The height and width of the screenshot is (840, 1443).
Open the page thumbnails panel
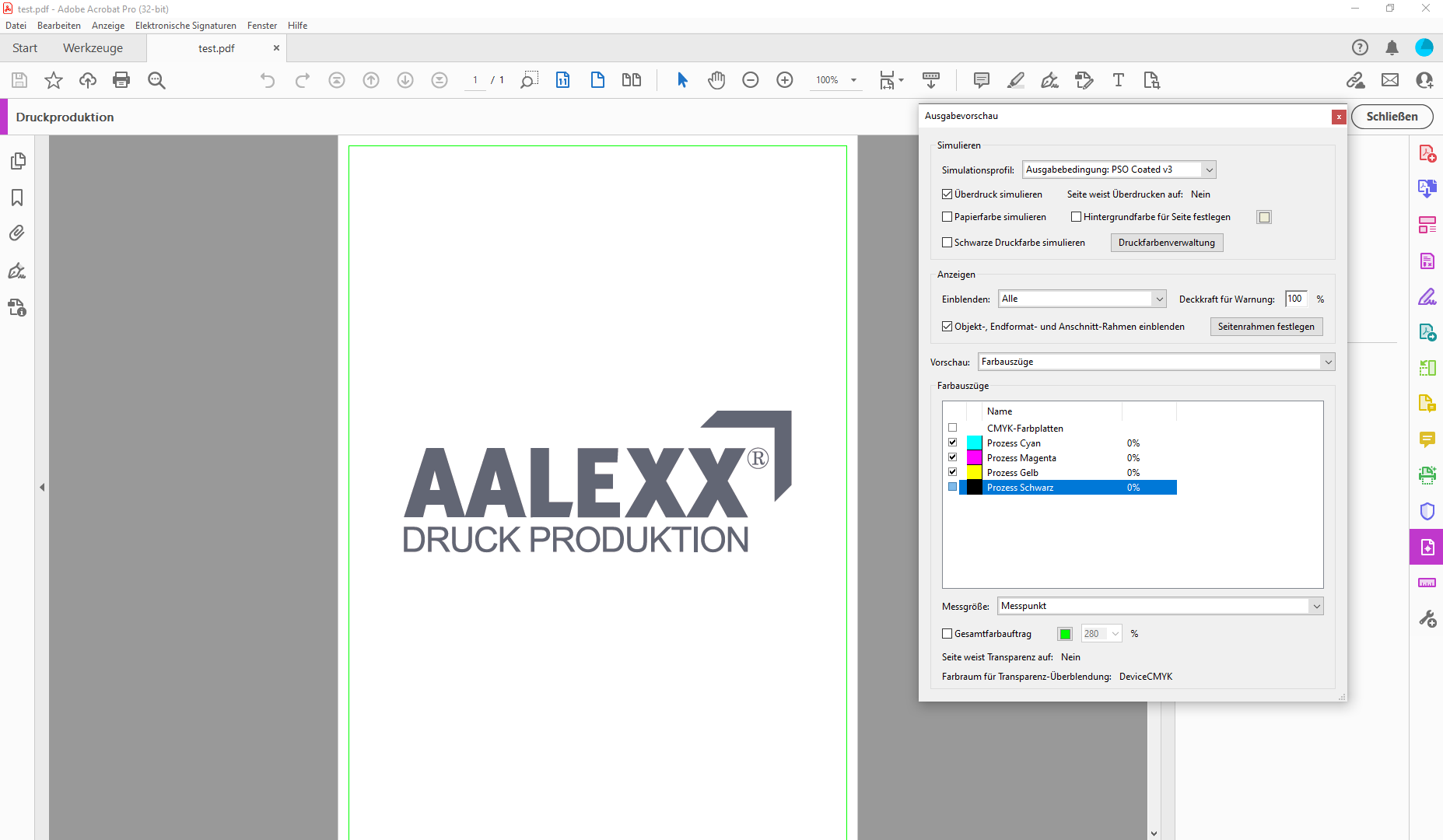coord(18,161)
